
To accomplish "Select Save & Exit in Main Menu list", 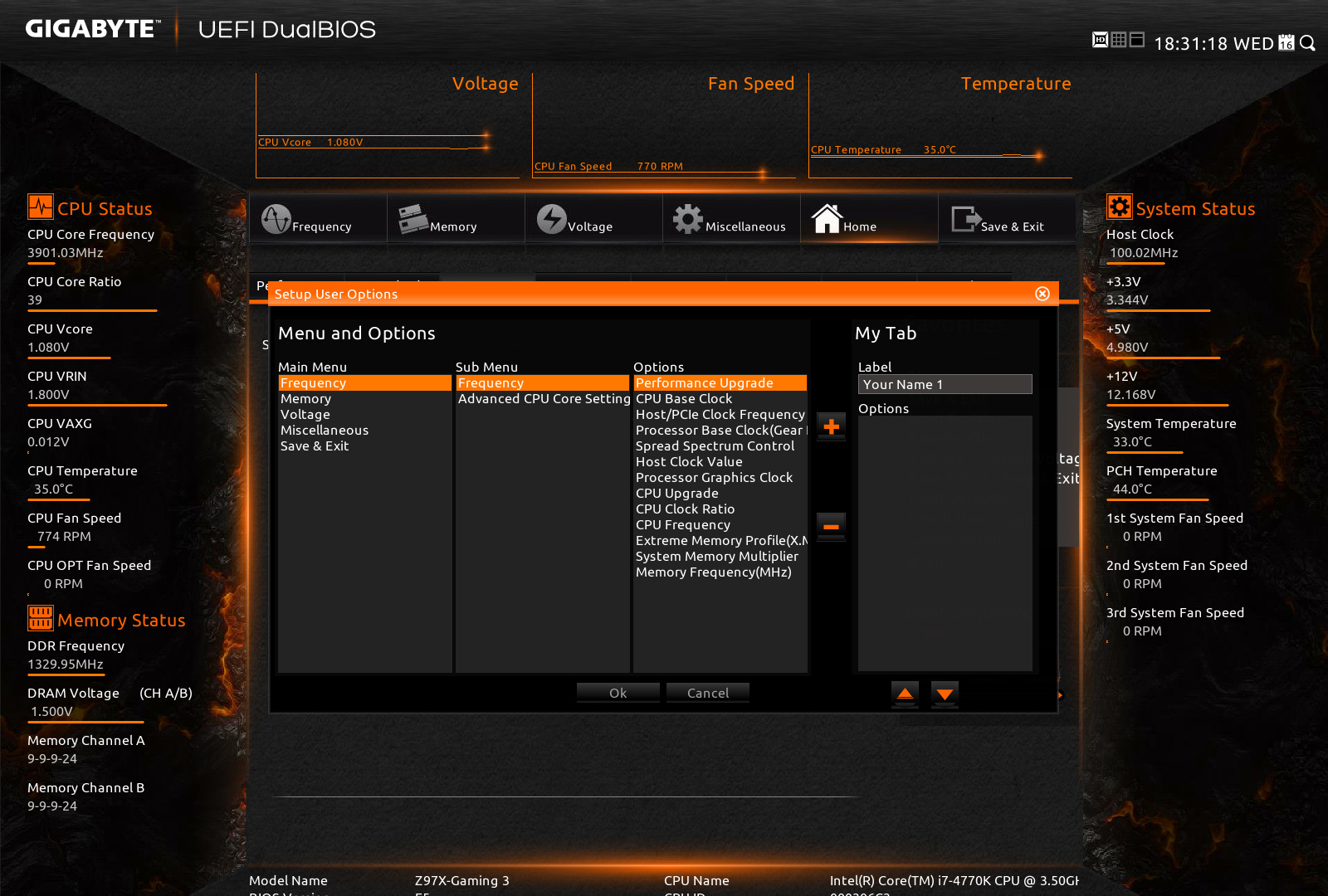I will (x=365, y=446).
